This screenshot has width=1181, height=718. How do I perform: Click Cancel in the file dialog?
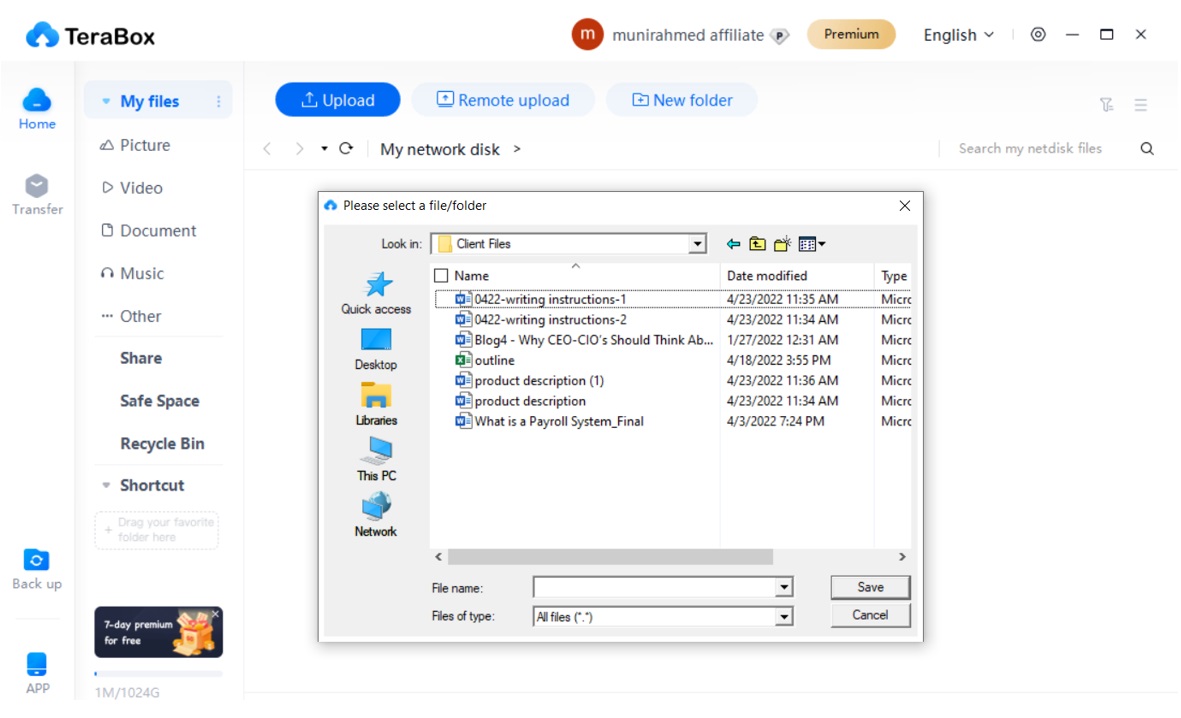pos(870,615)
